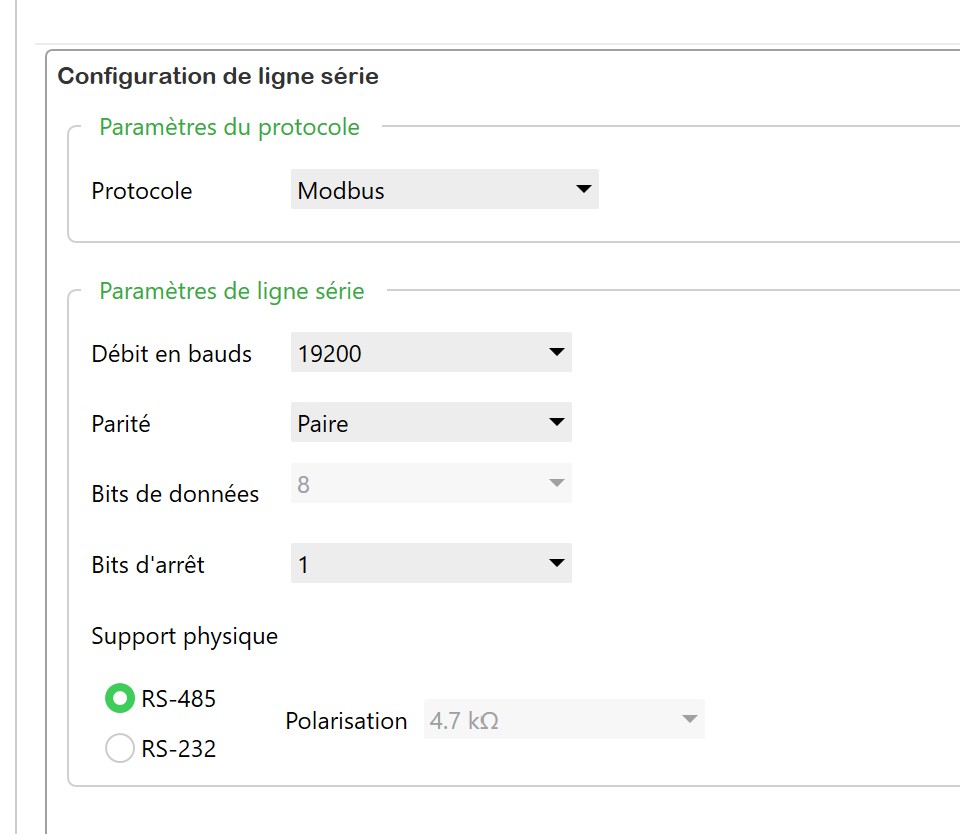The image size is (960, 834).
Task: Click the greyed Polarisation dropdown arrow
Action: tap(688, 720)
